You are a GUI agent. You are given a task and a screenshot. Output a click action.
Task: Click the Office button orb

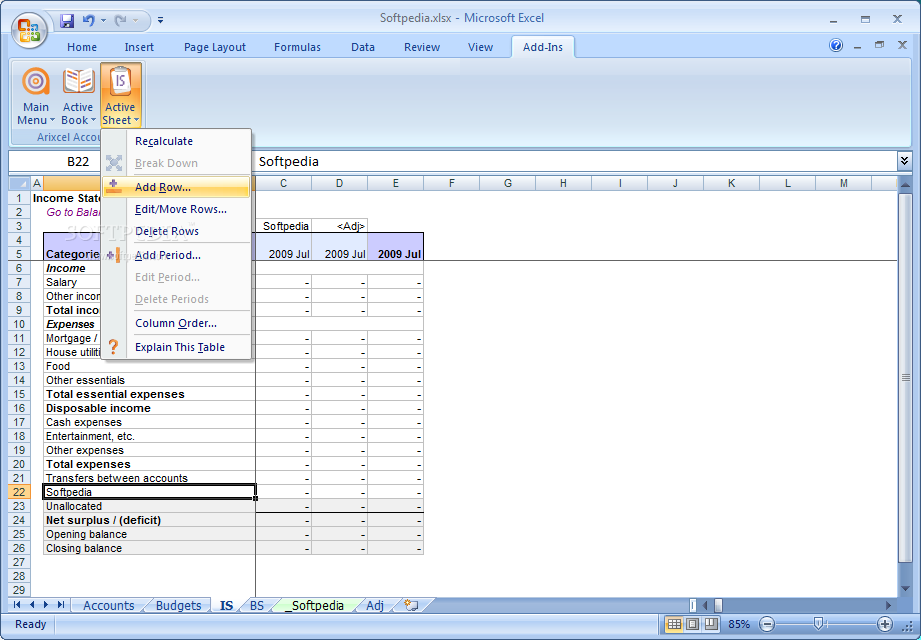pyautogui.click(x=29, y=30)
